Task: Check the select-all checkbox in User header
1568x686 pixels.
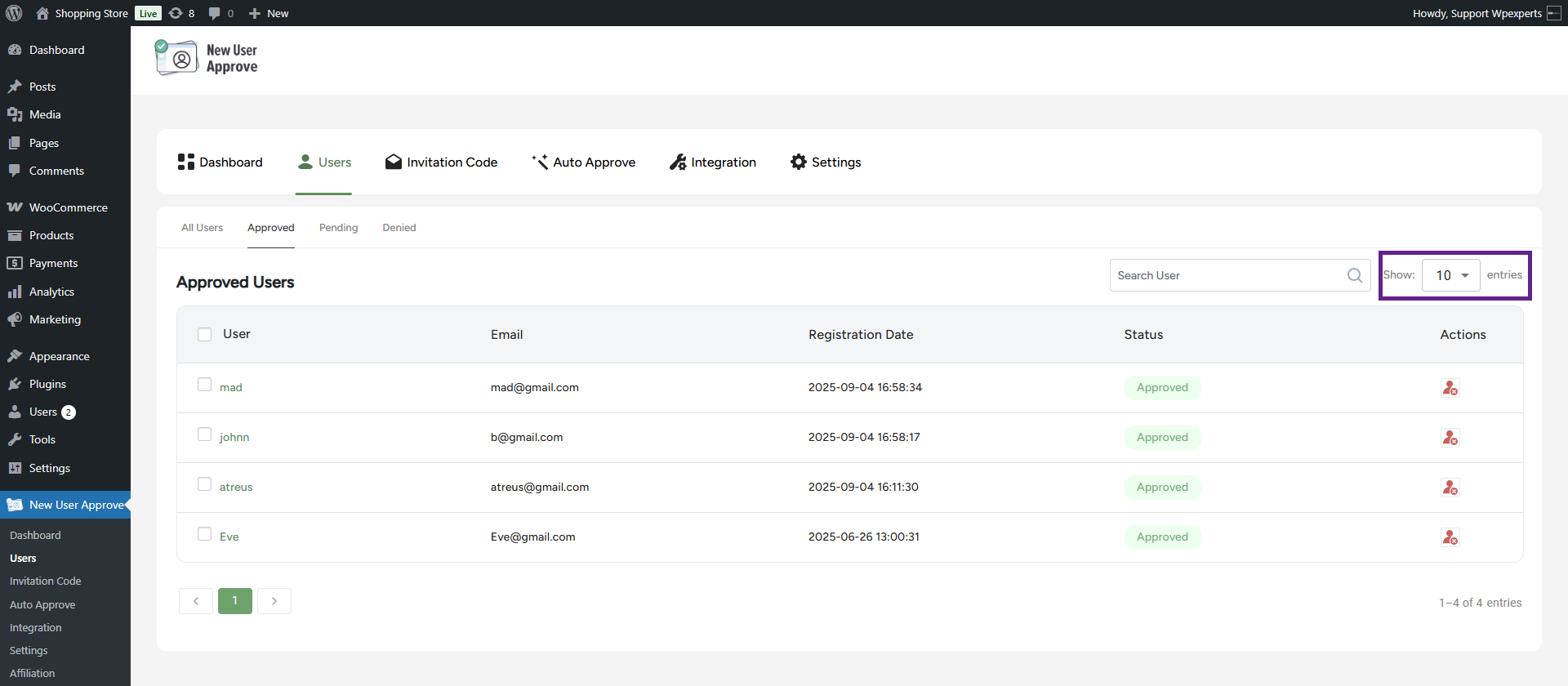Action: pos(204,334)
